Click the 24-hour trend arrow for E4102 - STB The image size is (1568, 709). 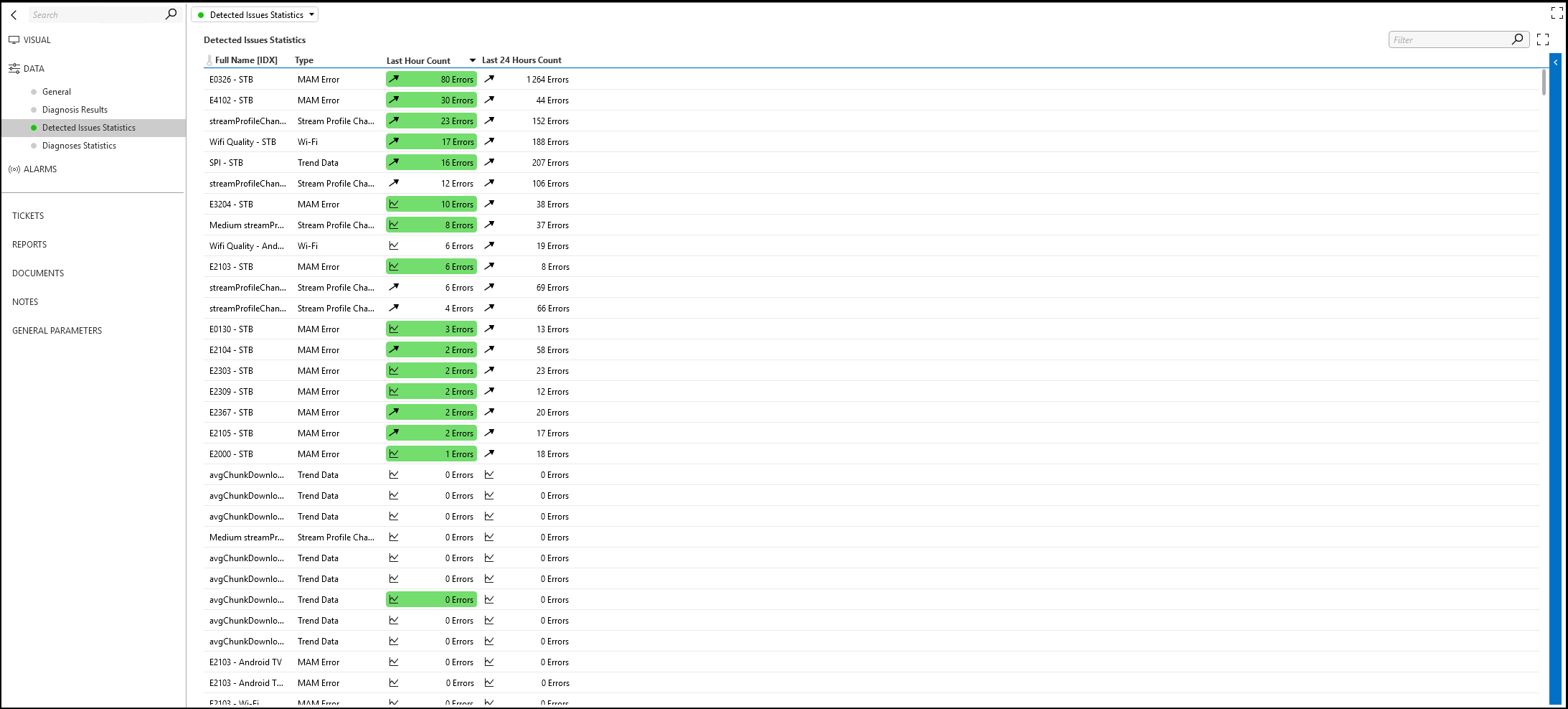point(489,100)
